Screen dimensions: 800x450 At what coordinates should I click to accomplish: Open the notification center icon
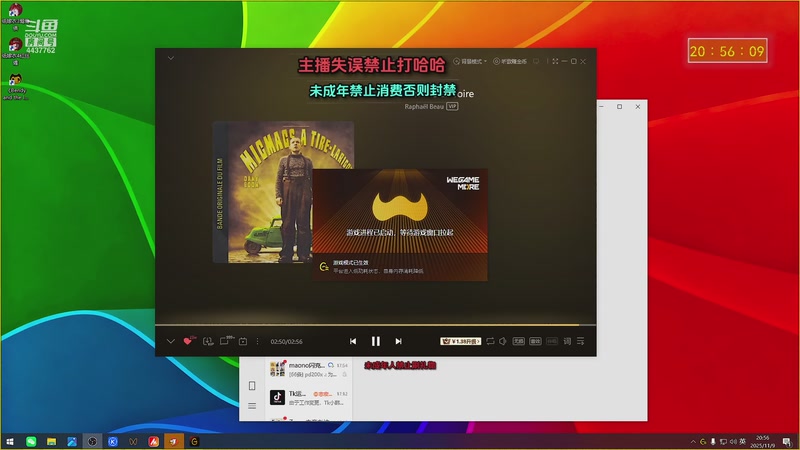point(788,442)
